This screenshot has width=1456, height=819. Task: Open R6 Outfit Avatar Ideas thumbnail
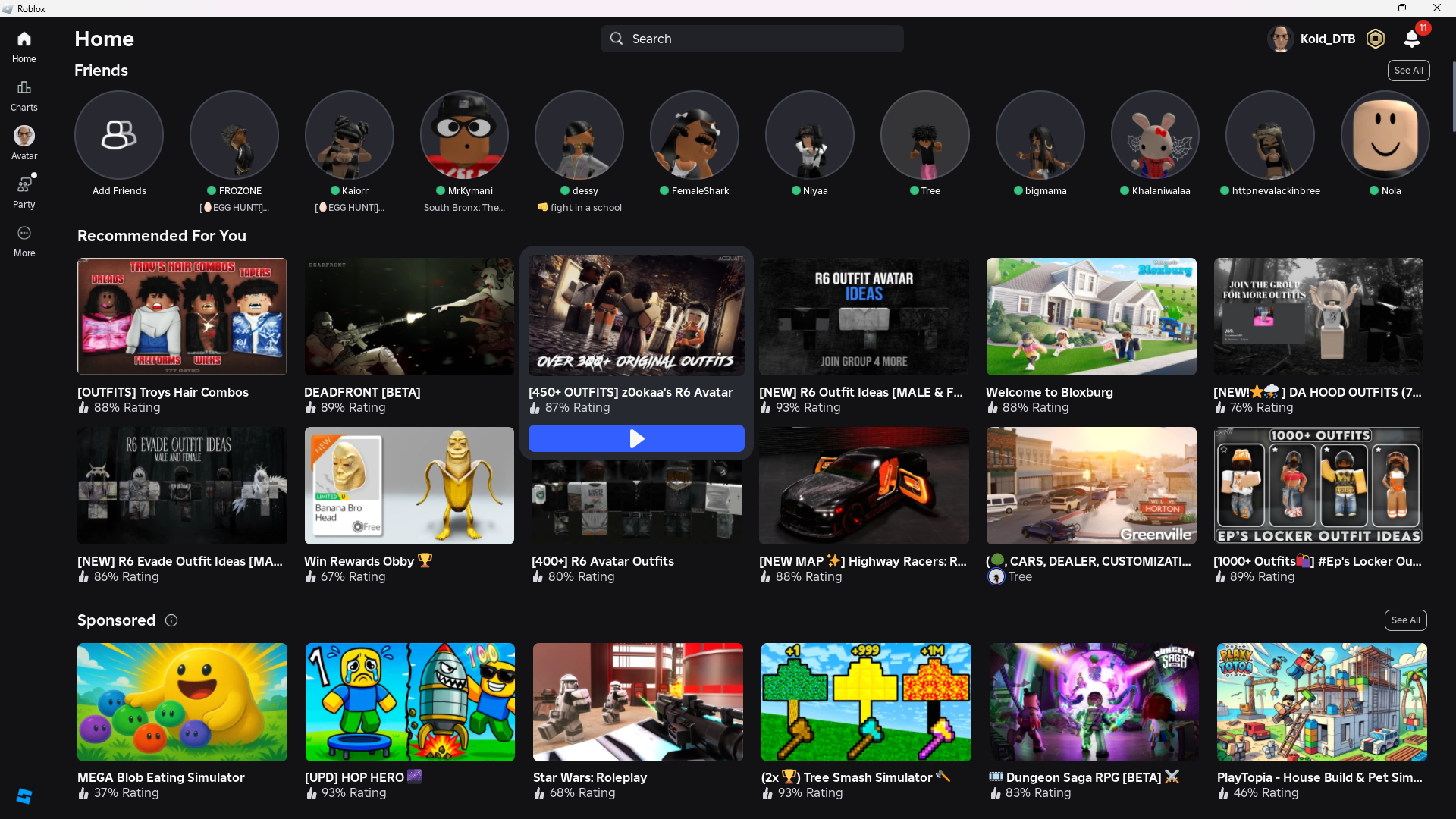(864, 316)
